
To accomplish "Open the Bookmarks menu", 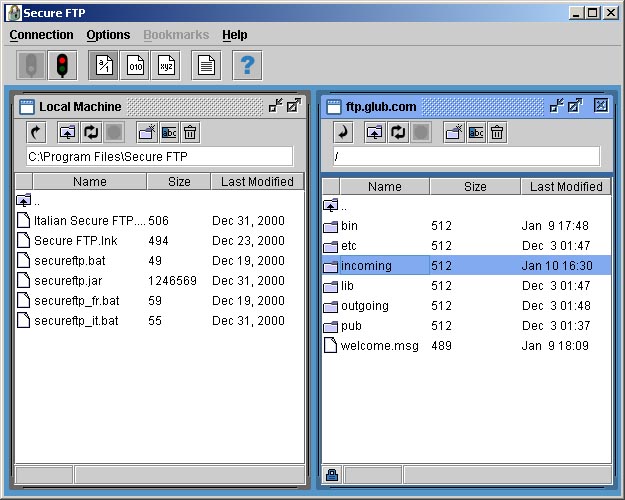I will 176,35.
